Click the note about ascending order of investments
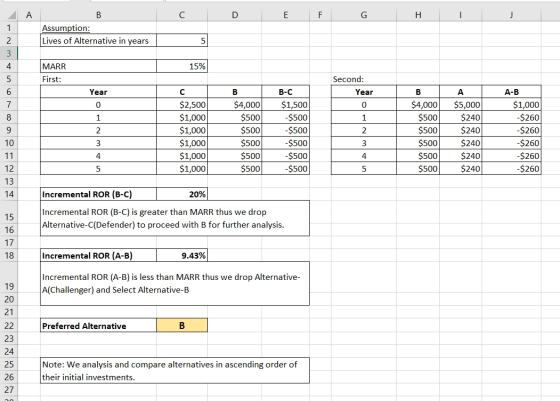Image resolution: width=560 pixels, height=401 pixels. pos(175,371)
